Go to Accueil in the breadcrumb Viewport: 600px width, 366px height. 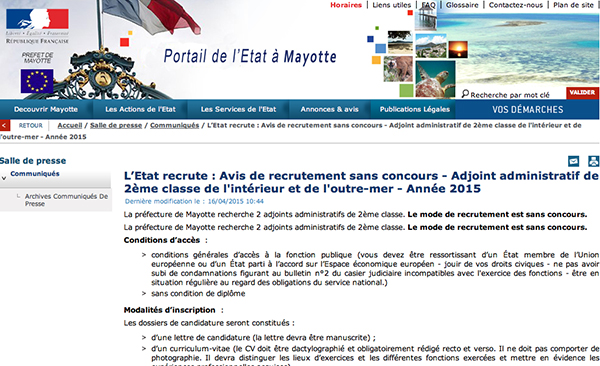70,125
